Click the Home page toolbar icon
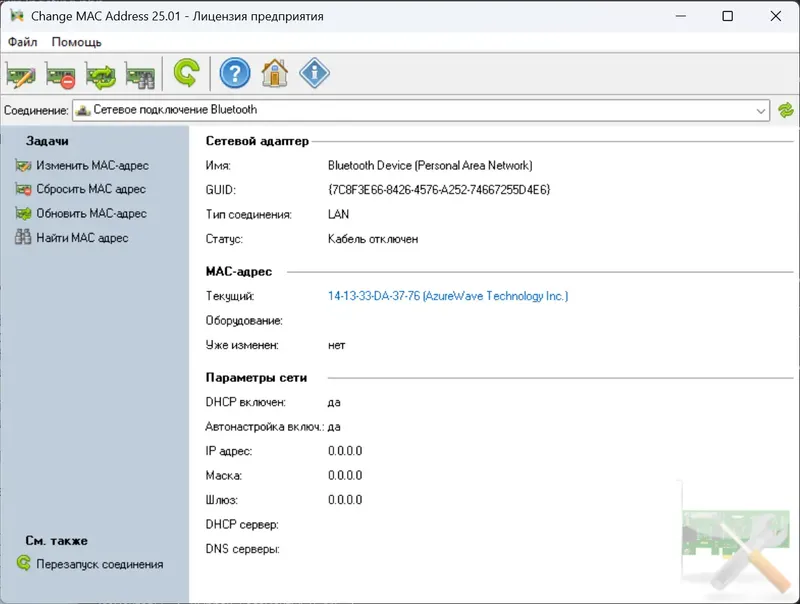The width and height of the screenshot is (800, 604). 273,74
